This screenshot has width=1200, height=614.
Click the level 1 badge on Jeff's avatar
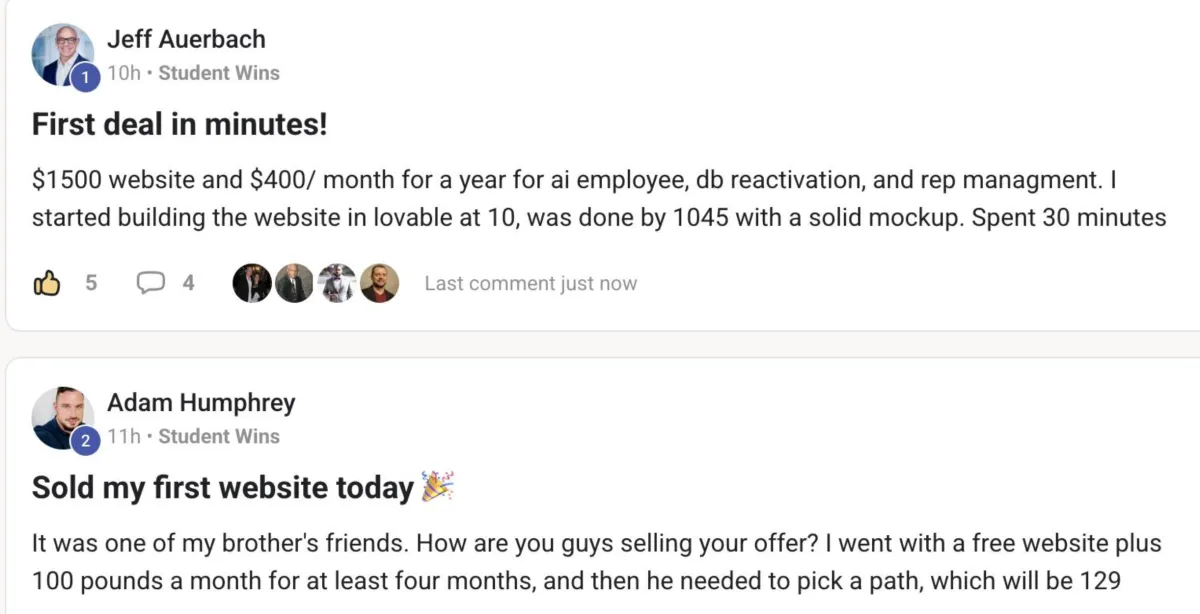[85, 76]
